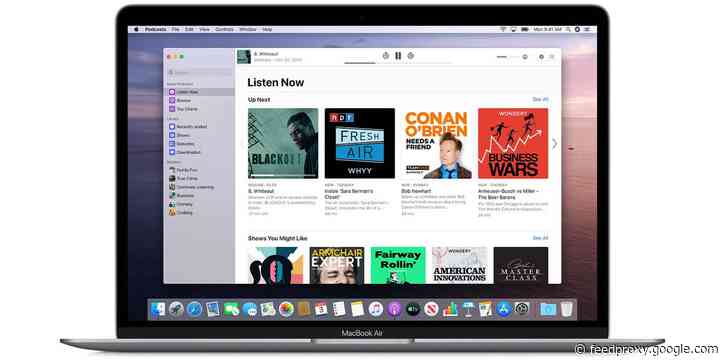Open Finder from the Dock
Viewport: 725px width, 363px height.
click(158, 309)
